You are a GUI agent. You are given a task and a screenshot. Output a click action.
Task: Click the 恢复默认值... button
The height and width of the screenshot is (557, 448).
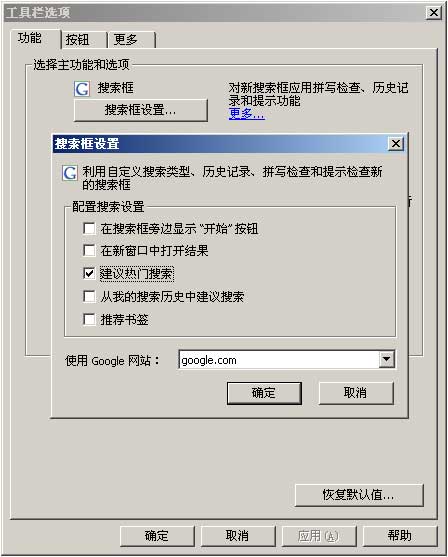[x=359, y=494]
